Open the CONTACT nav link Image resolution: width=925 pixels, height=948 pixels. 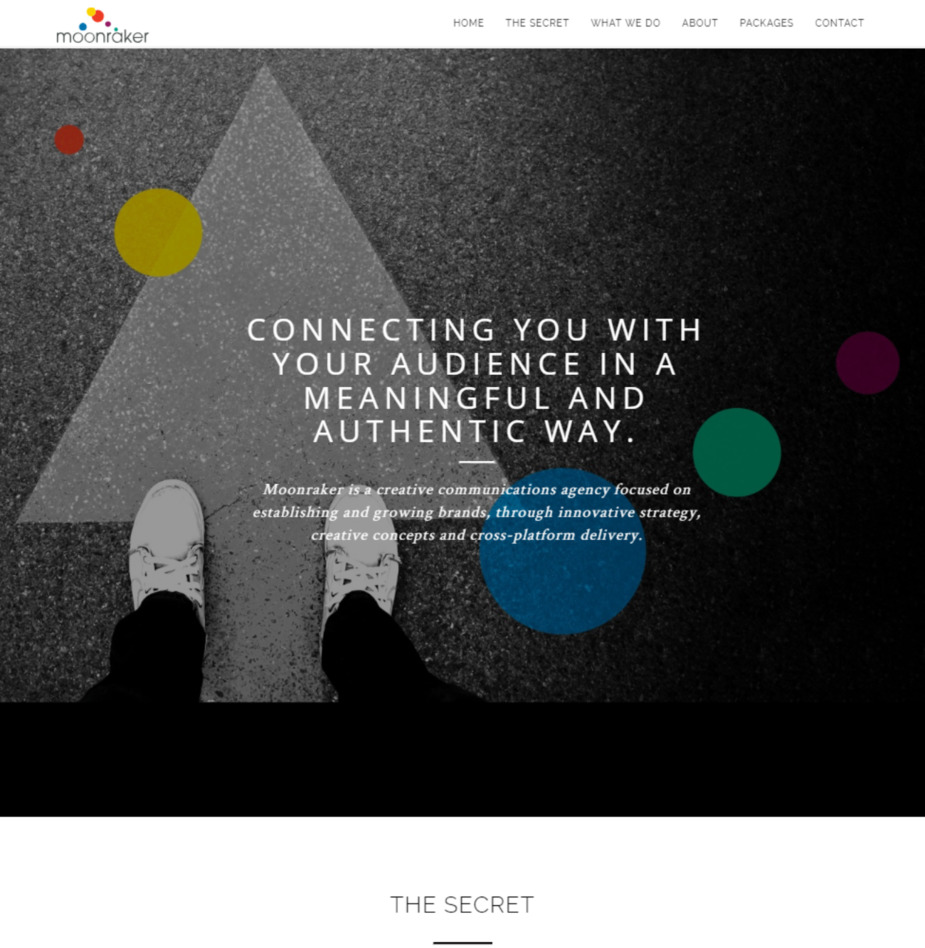tap(839, 23)
